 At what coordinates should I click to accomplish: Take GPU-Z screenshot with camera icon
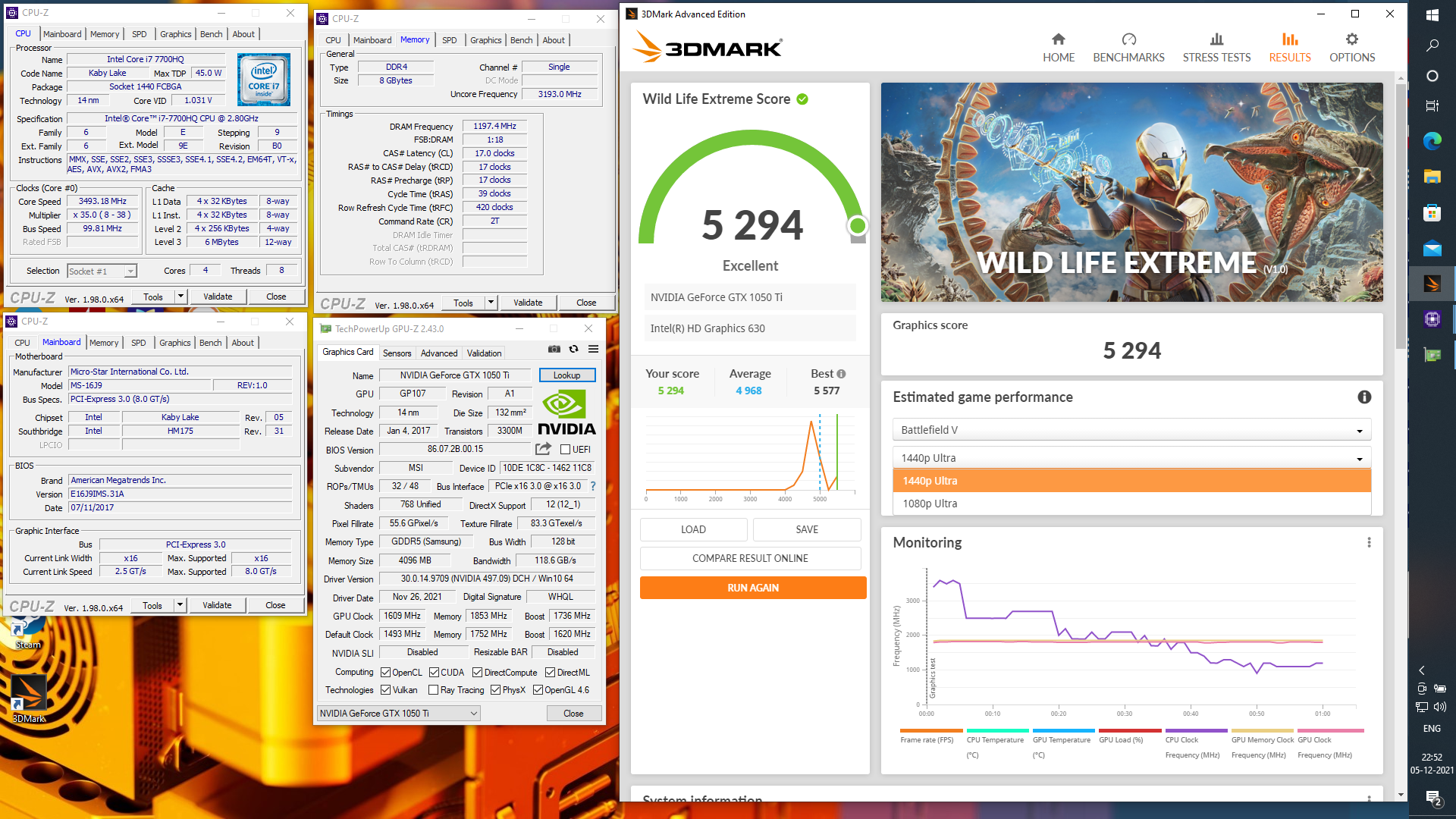point(554,349)
